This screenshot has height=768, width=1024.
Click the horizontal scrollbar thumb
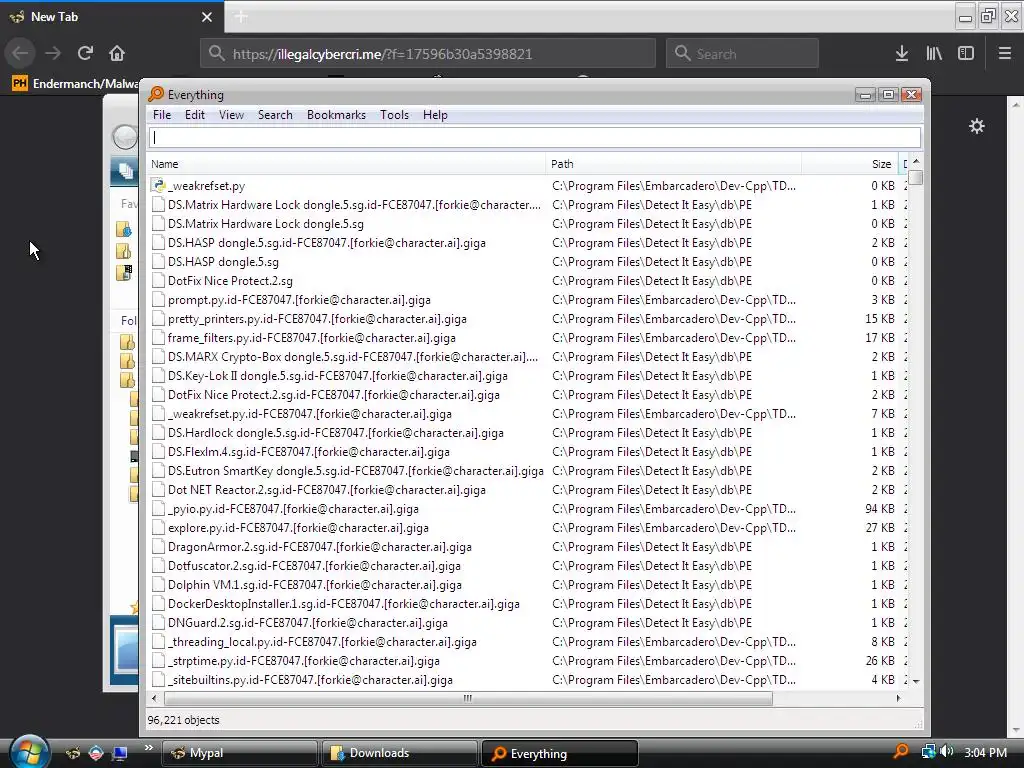468,698
